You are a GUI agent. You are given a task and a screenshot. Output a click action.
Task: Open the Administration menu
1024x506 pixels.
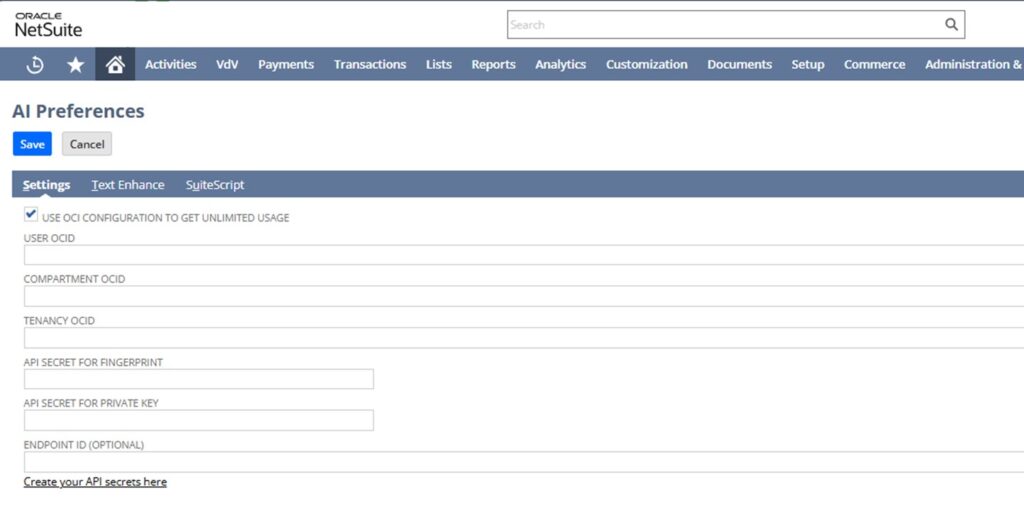(974, 64)
